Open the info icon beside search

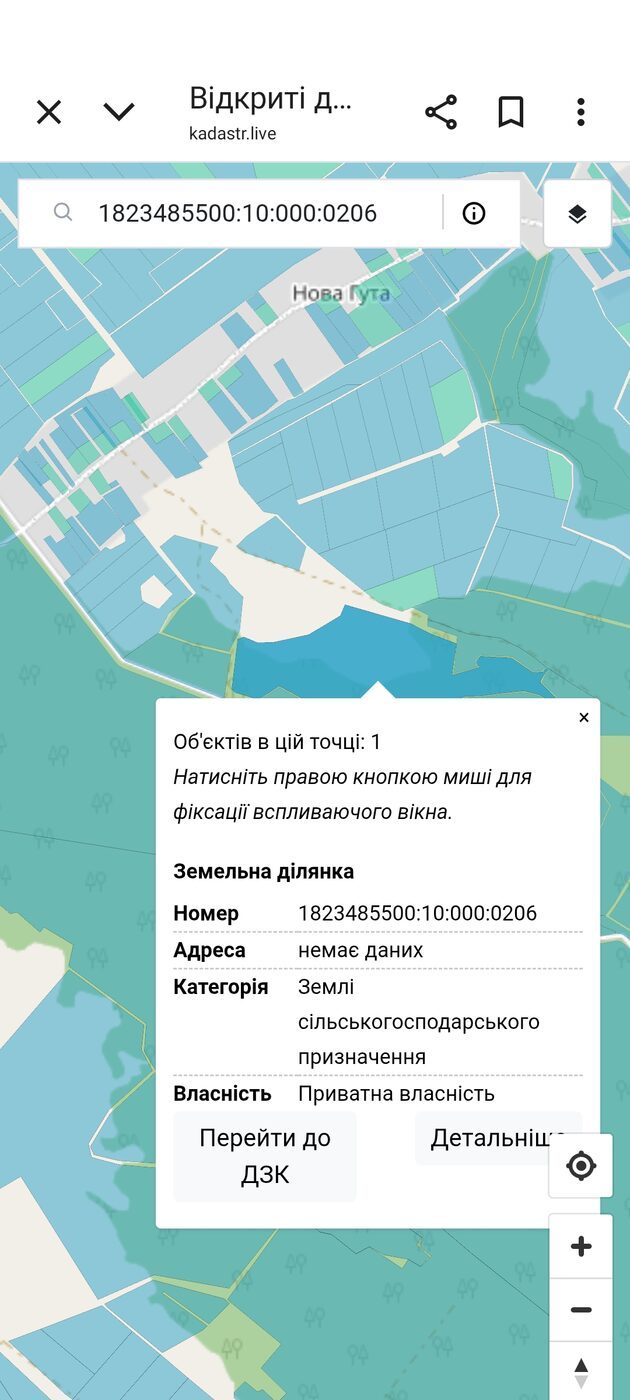[x=474, y=213]
